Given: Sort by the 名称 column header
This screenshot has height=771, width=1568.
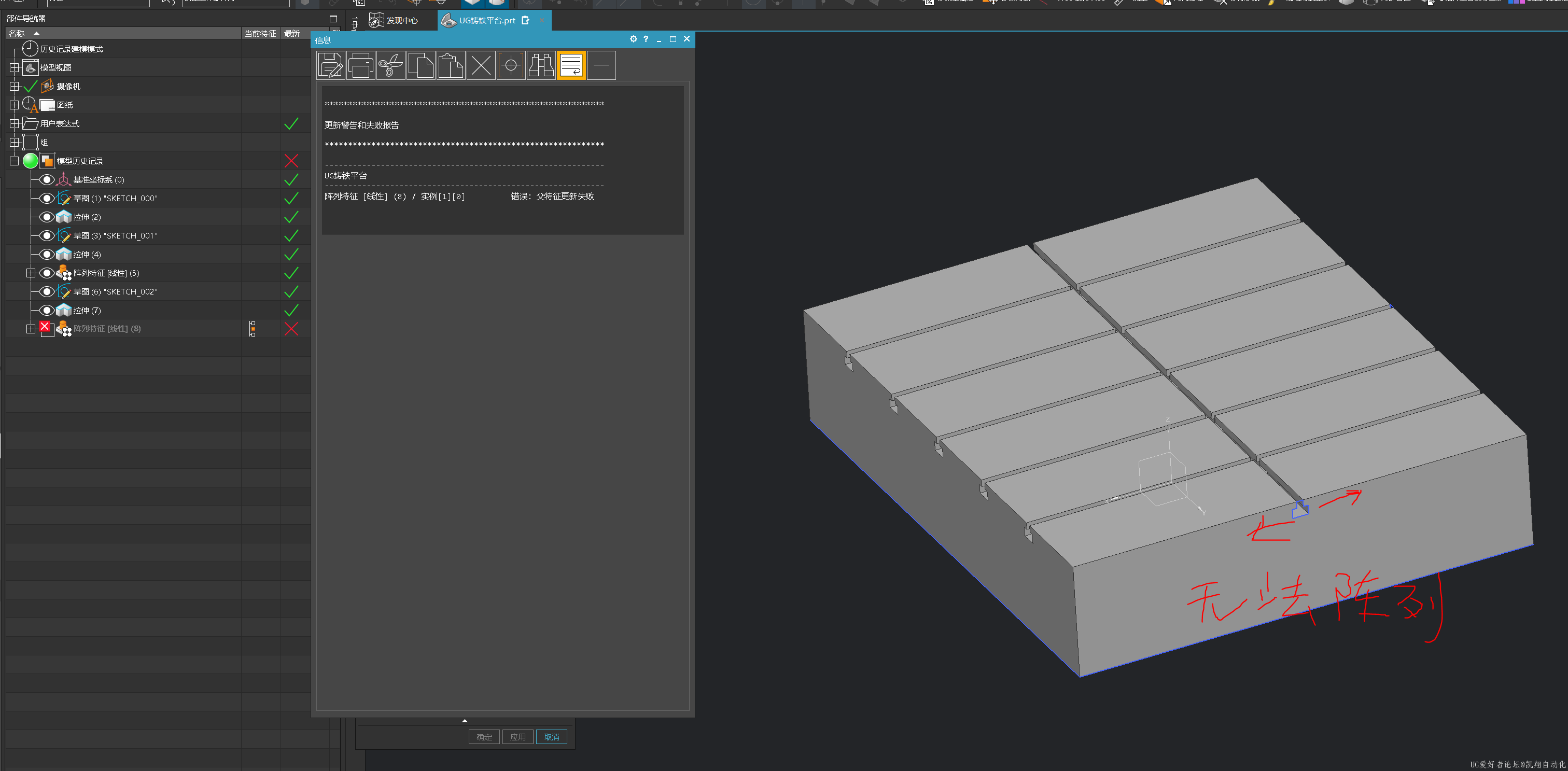Looking at the screenshot, I should coord(123,34).
